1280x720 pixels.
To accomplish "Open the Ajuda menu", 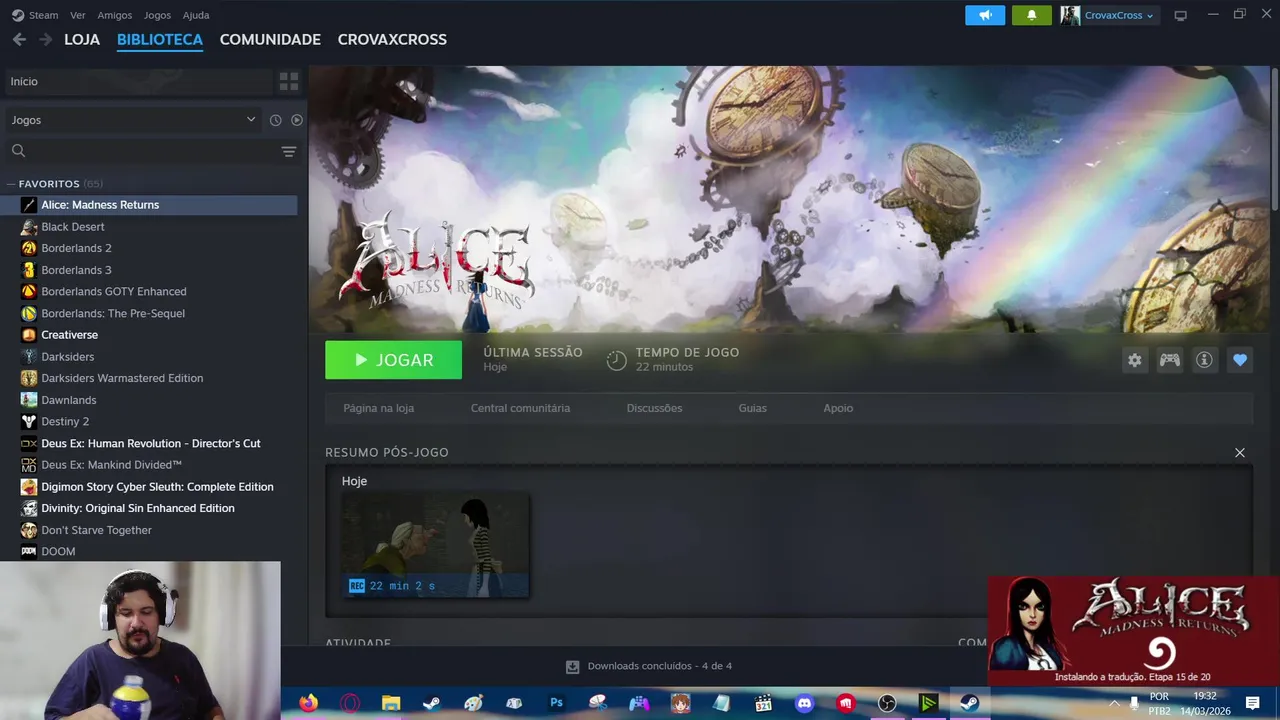I will pos(196,15).
